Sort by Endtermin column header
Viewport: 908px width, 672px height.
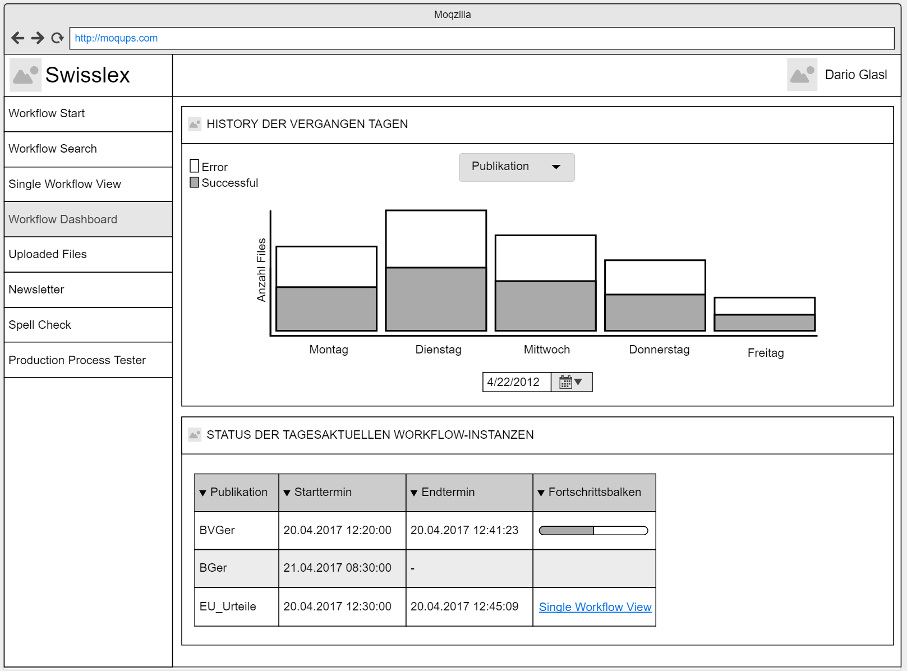click(469, 492)
